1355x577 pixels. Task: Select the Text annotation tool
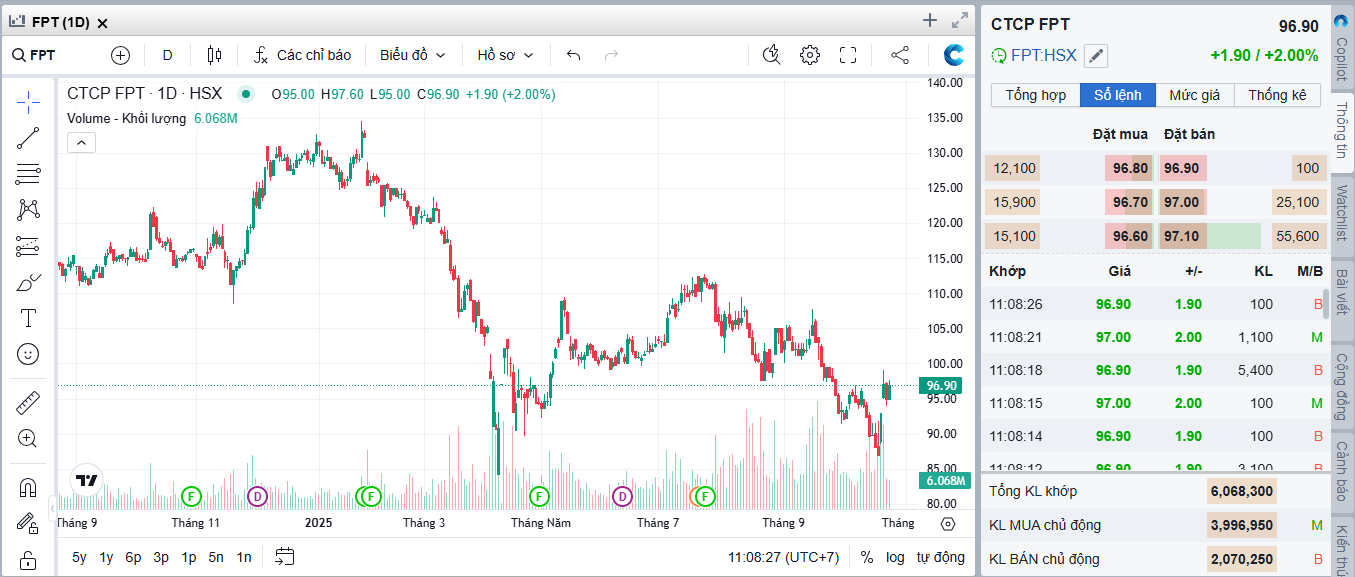point(28,318)
